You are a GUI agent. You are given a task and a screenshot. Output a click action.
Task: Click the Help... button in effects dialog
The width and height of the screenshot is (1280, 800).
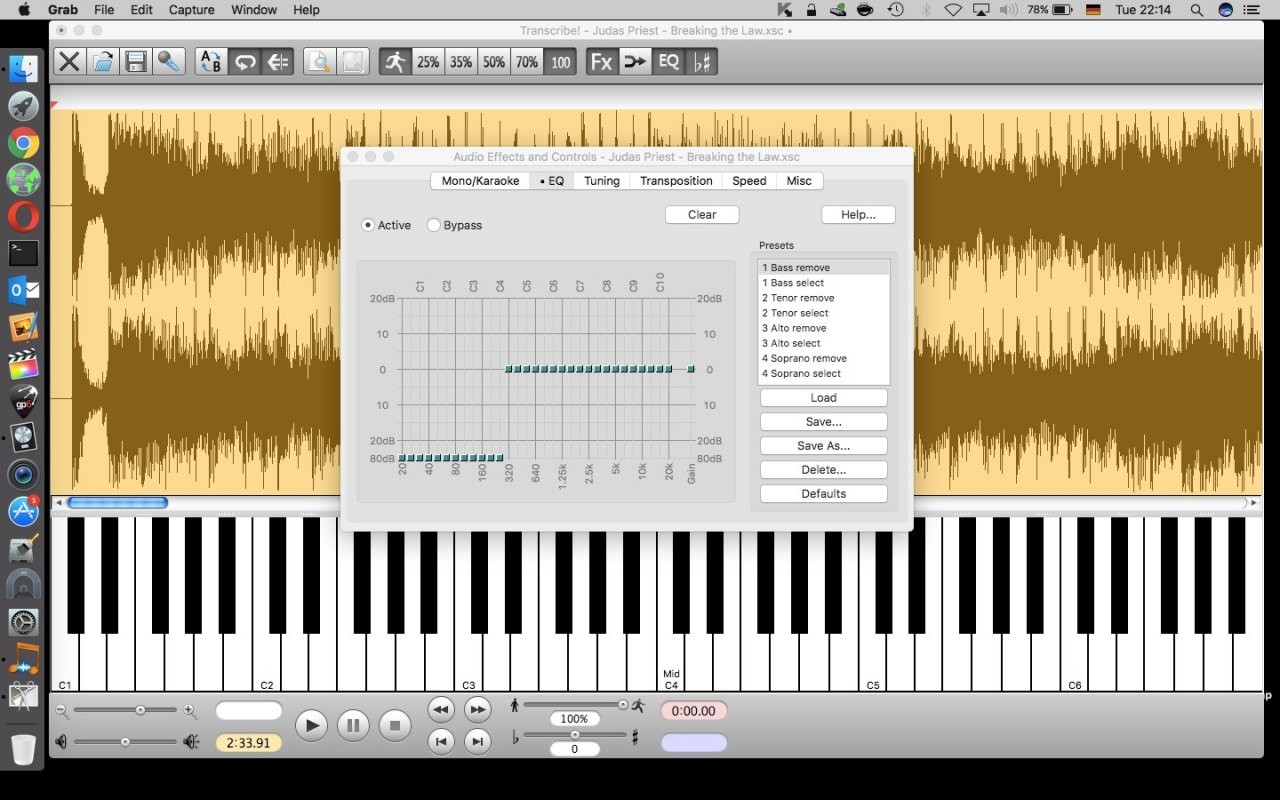click(x=858, y=215)
